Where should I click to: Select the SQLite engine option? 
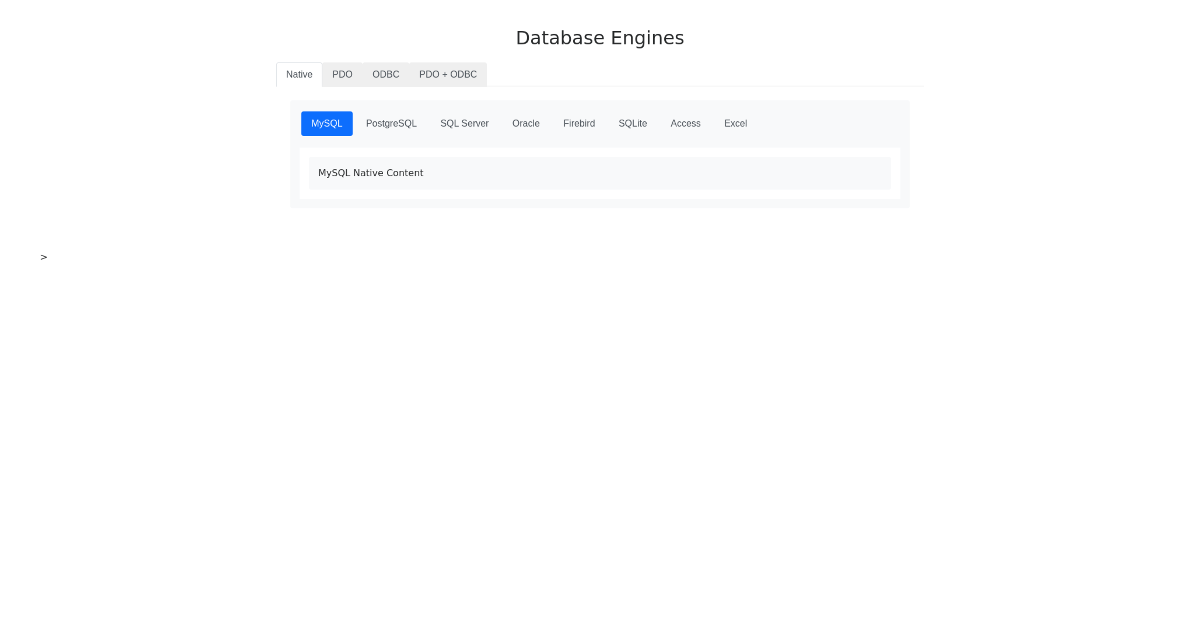[x=632, y=123]
